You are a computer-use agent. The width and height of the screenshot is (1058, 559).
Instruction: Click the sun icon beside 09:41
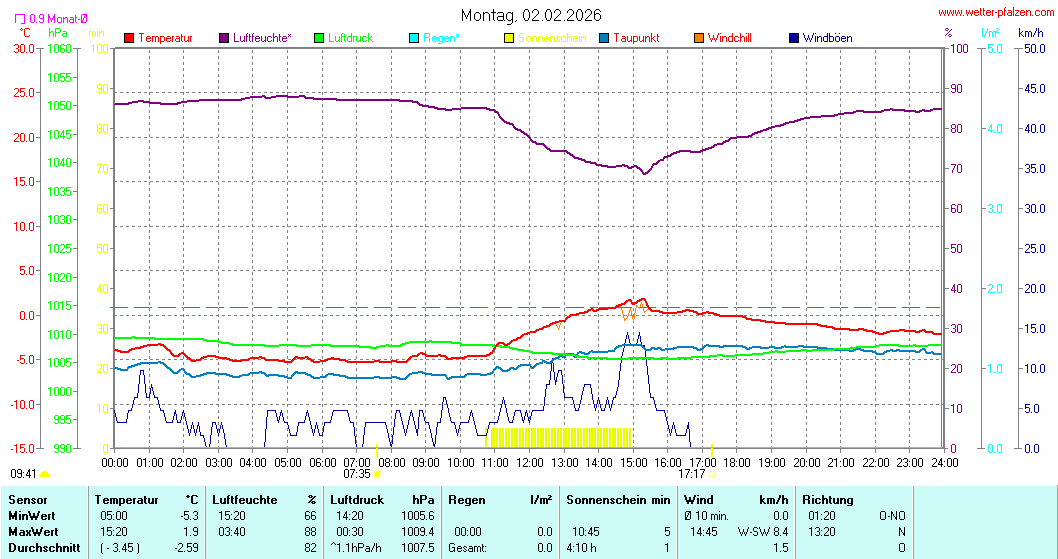[x=45, y=474]
